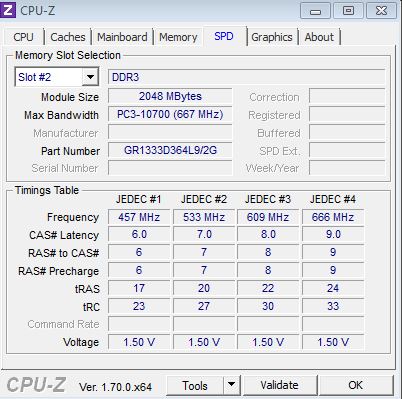Click the RAS# Precharge row label
Viewport: 402px width, 399px height.
(58, 271)
